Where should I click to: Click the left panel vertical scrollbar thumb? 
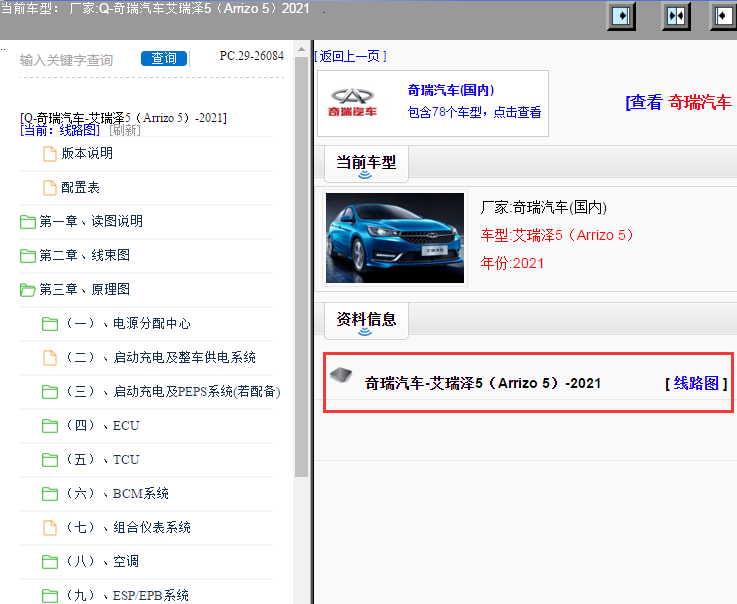(x=301, y=267)
